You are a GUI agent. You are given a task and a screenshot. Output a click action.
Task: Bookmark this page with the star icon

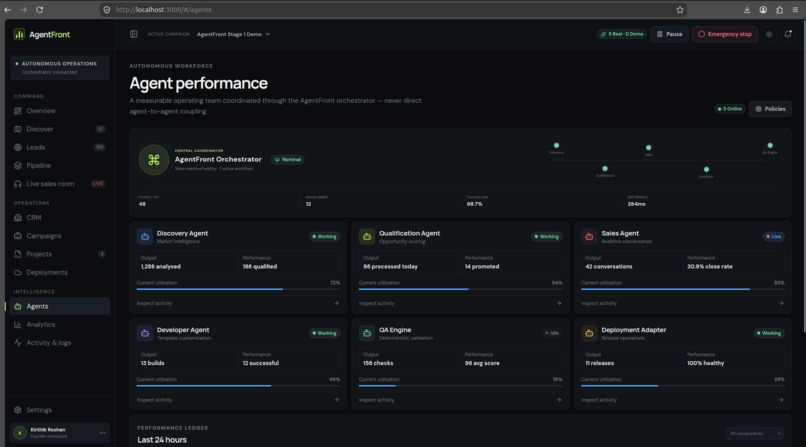pos(680,10)
